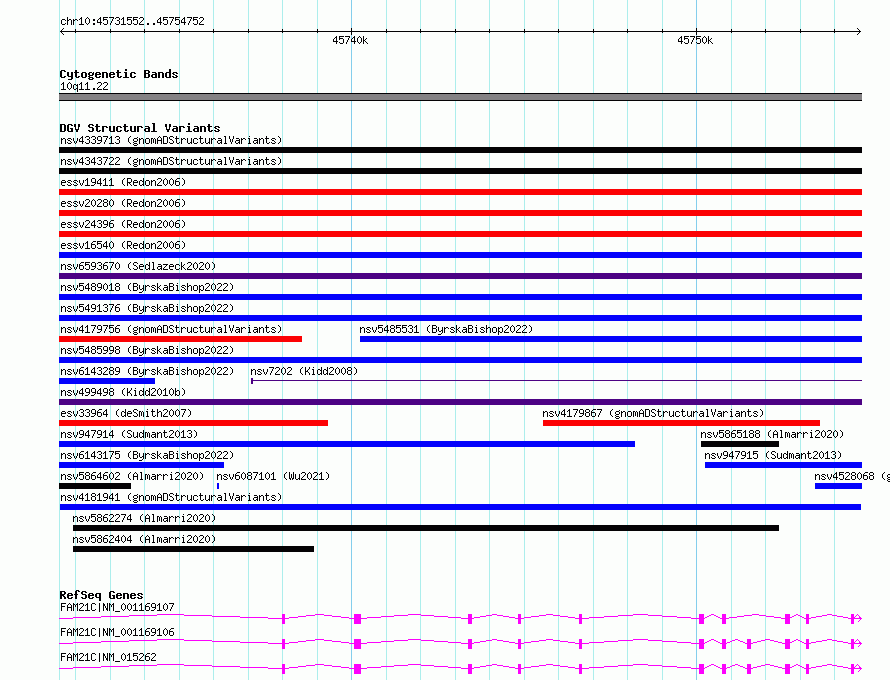This screenshot has height=680, width=890.
Task: Click the ruler's left end arrow
Action: point(62,32)
